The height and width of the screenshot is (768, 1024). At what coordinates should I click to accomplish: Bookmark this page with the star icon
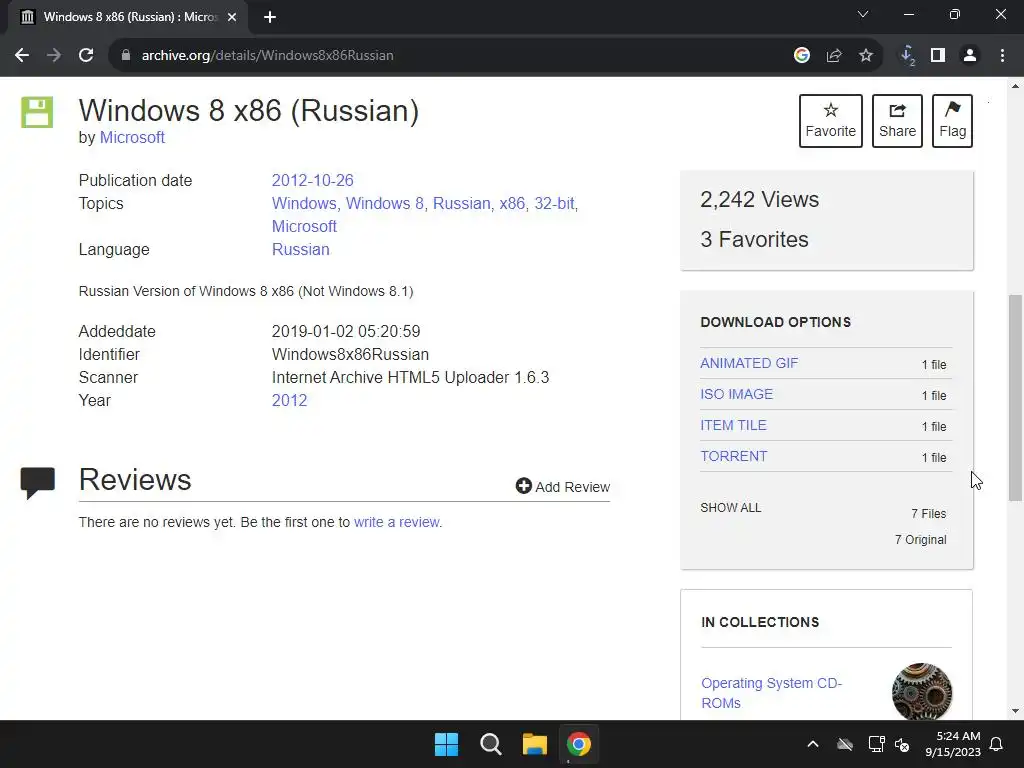[x=866, y=56]
